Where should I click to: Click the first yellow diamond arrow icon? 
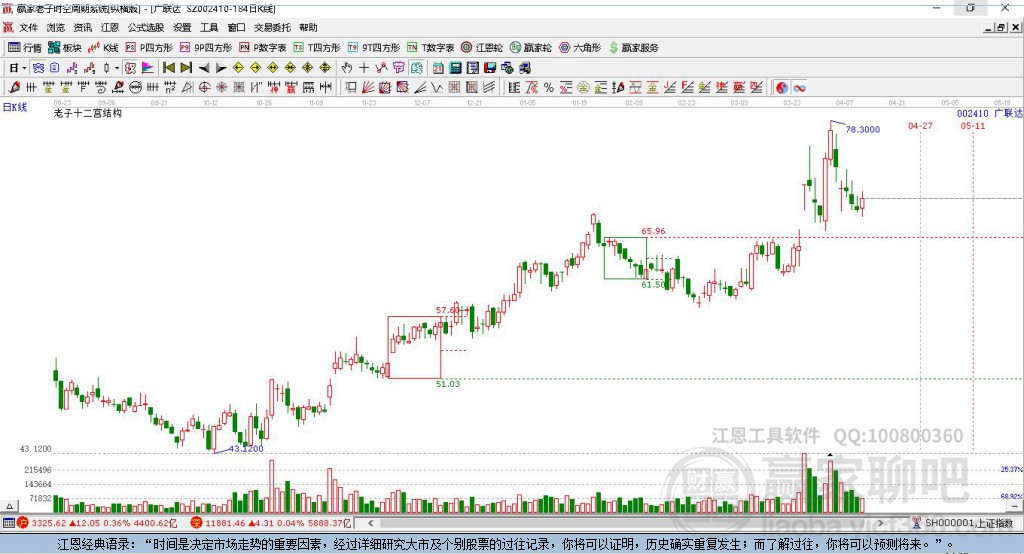tap(238, 68)
